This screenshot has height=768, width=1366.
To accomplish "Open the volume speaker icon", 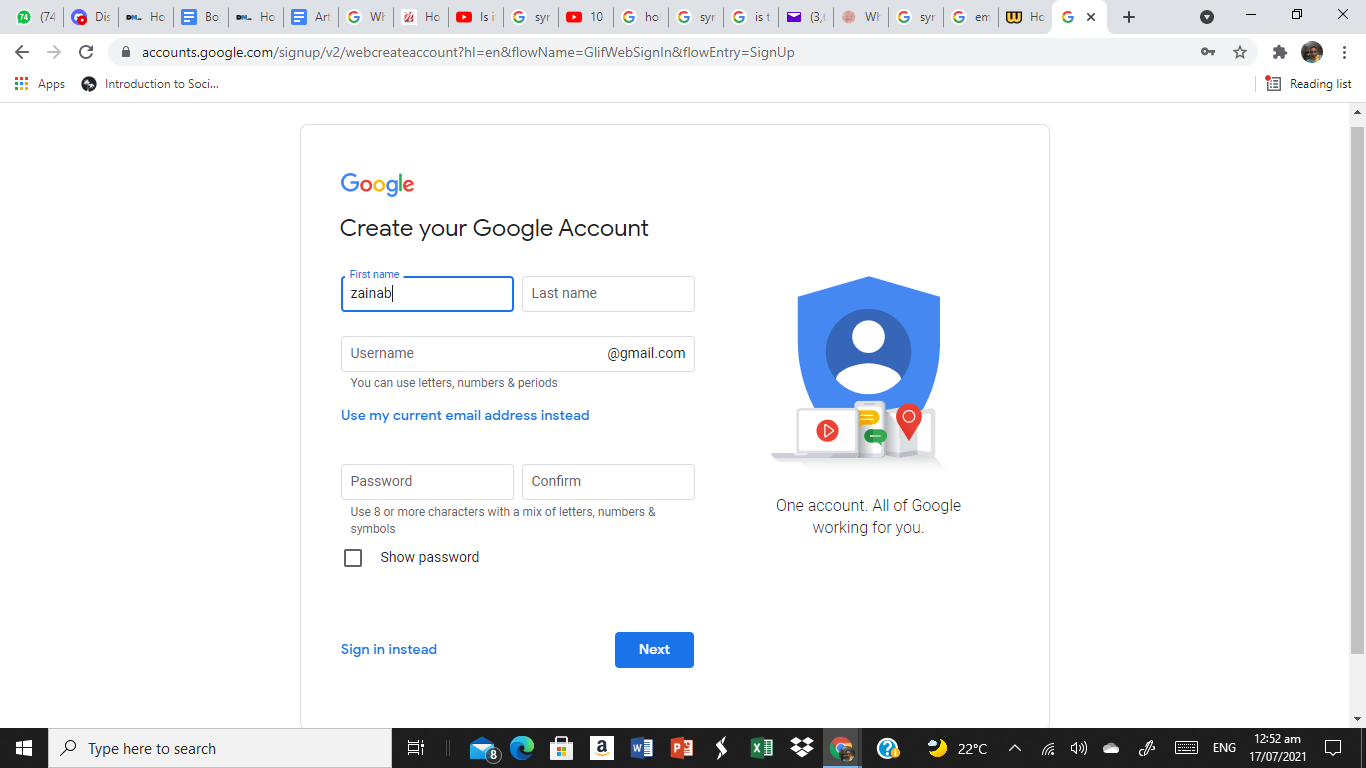I will point(1078,748).
